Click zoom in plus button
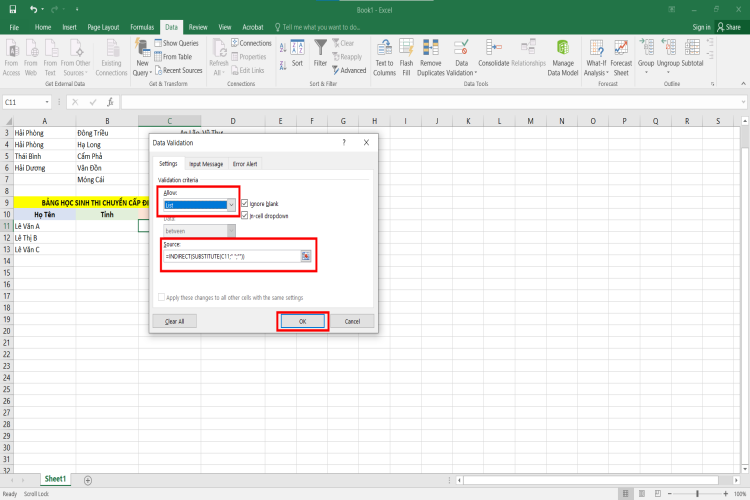The width and height of the screenshot is (750, 500). tap(726, 493)
